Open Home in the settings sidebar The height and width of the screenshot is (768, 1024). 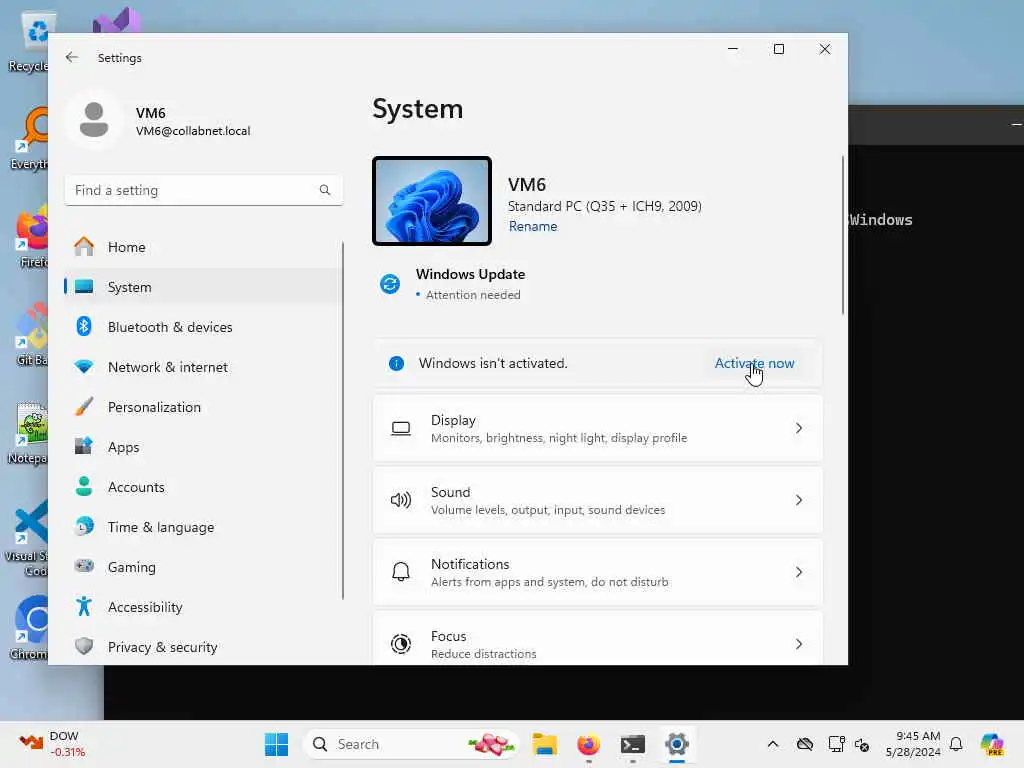click(204, 247)
